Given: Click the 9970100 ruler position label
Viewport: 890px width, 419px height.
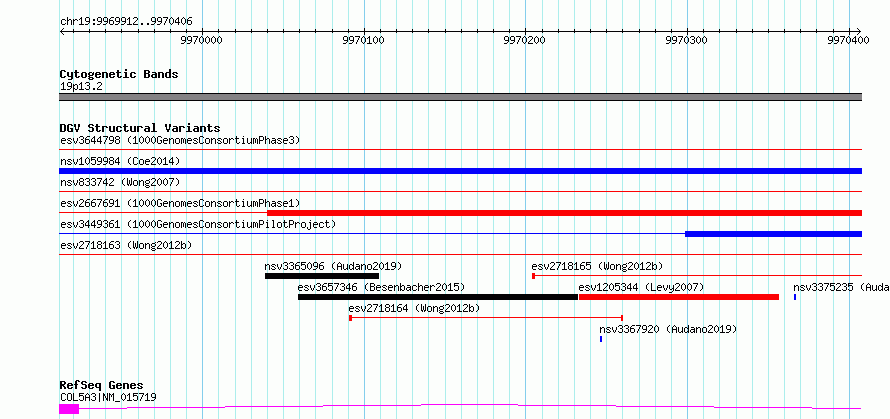Looking at the screenshot, I should (x=363, y=41).
